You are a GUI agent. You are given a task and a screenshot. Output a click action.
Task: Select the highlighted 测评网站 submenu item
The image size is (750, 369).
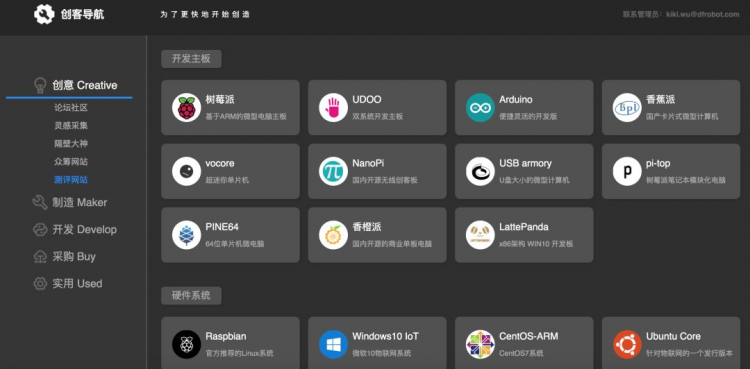(x=71, y=180)
